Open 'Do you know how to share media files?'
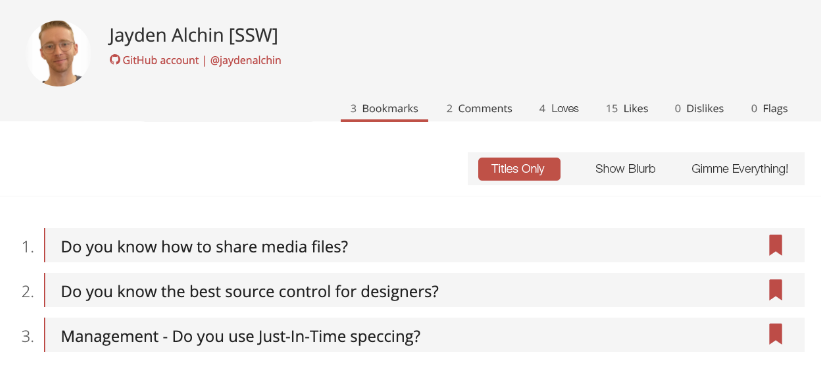The width and height of the screenshot is (821, 376). 204,246
